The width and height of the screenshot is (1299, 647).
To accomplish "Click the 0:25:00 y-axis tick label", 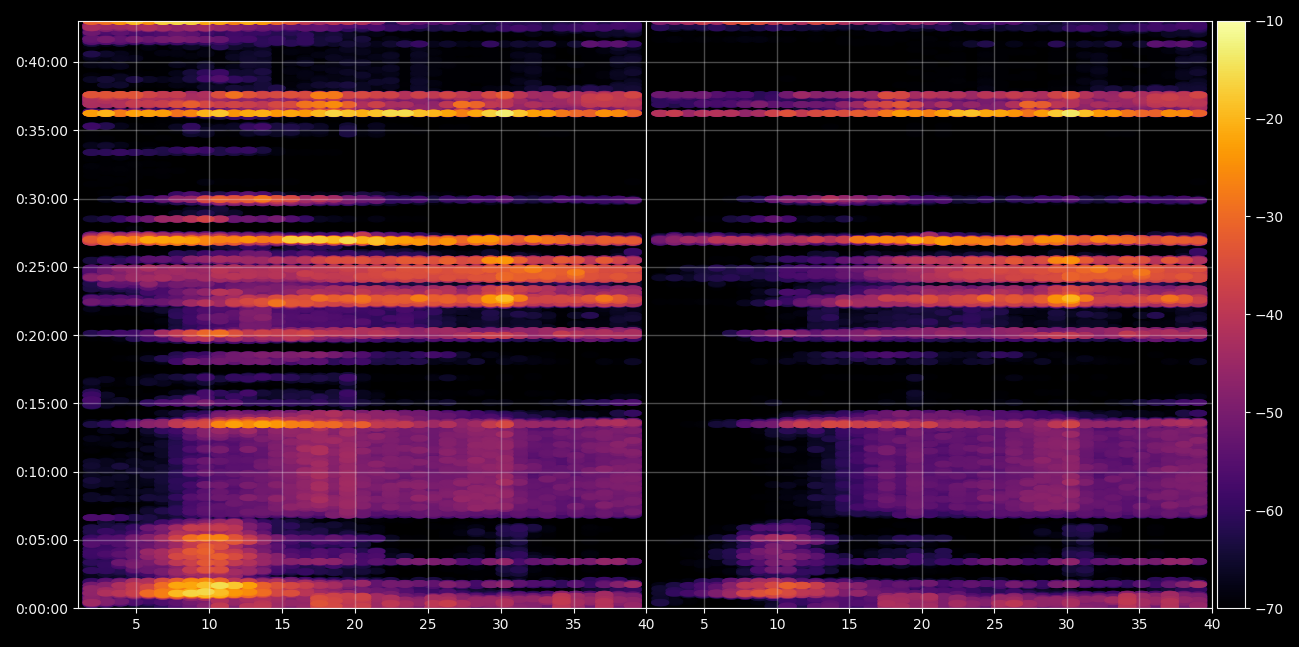I will coord(41,267).
